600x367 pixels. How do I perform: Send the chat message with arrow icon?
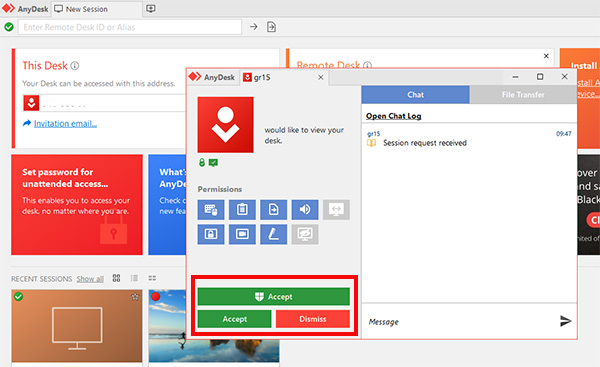point(566,321)
